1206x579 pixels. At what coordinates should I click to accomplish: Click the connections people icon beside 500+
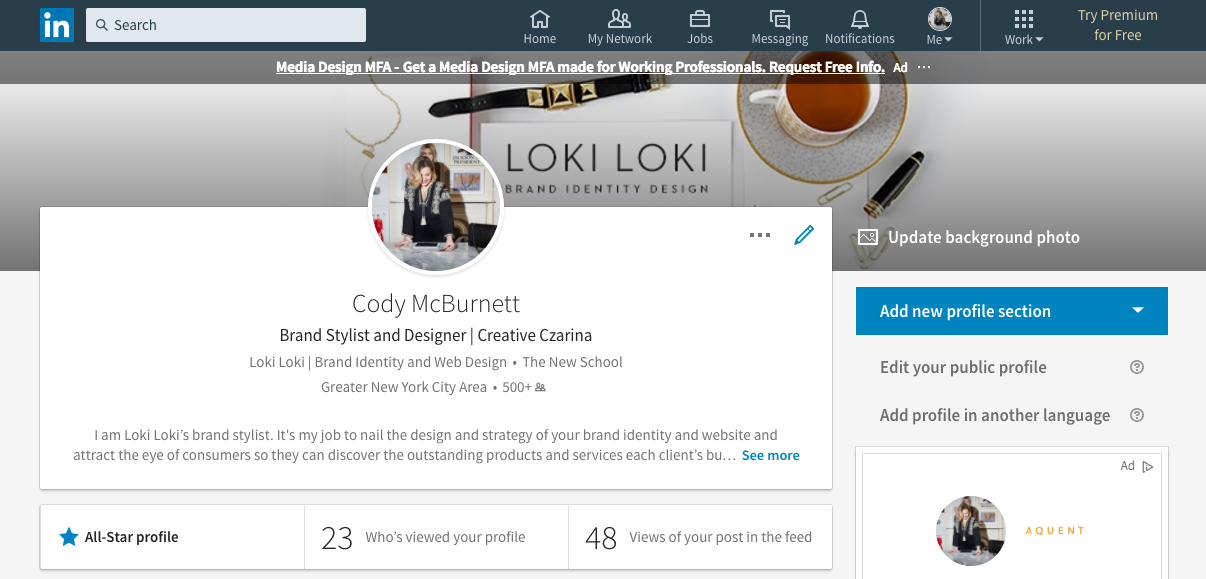541,387
